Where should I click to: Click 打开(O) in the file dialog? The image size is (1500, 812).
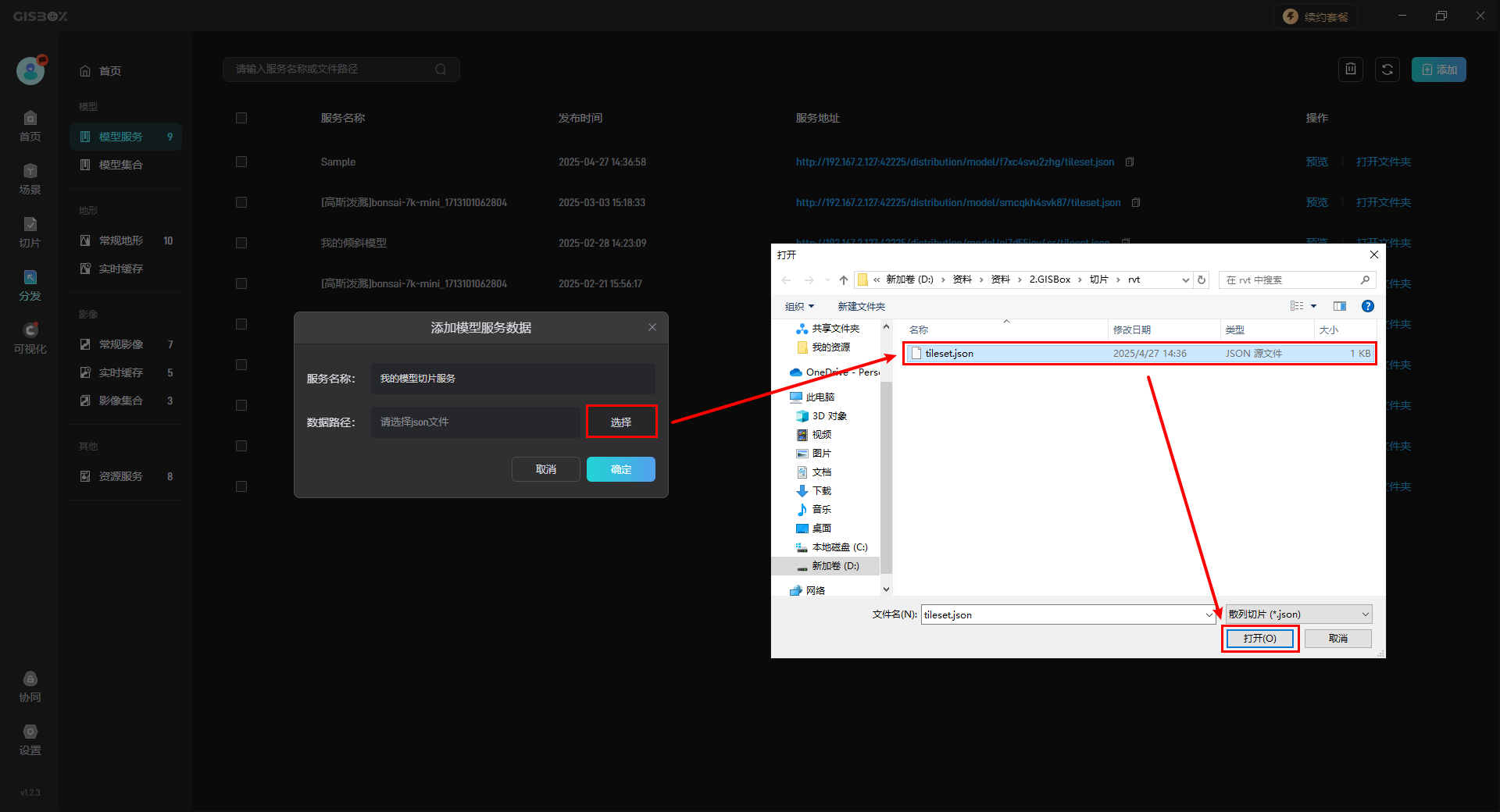tap(1259, 638)
